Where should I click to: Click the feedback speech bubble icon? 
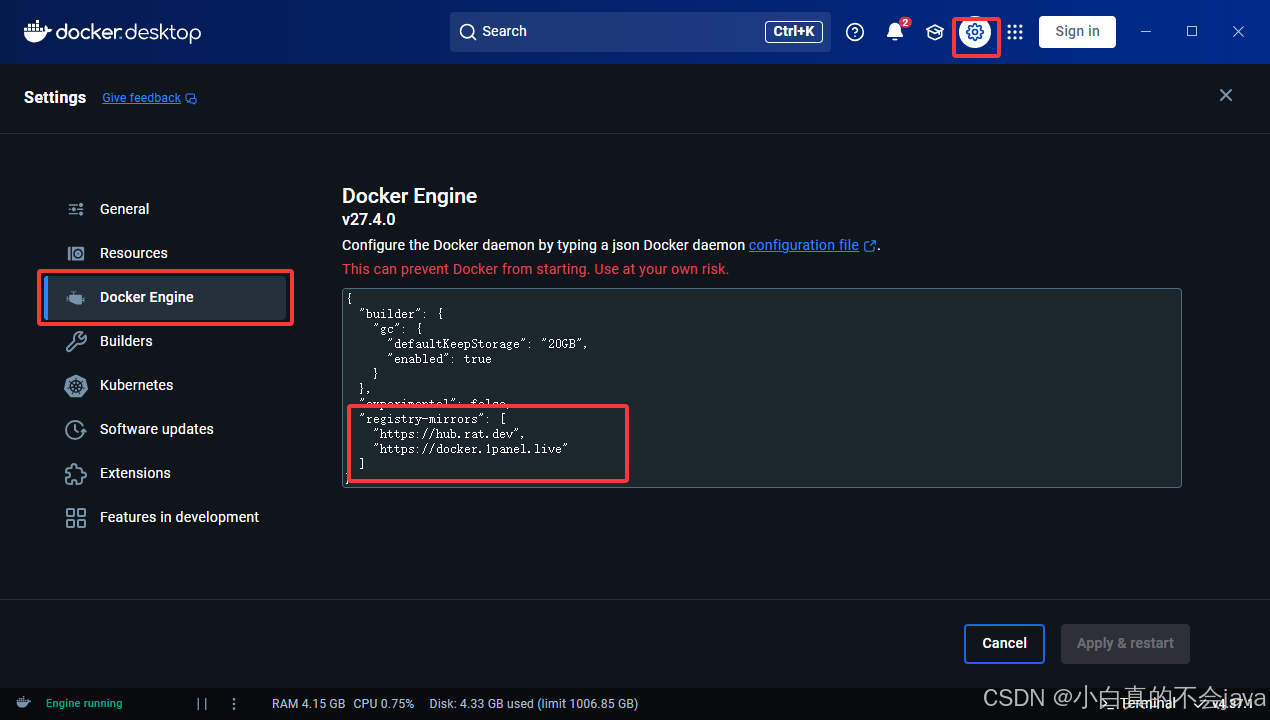[x=191, y=99]
